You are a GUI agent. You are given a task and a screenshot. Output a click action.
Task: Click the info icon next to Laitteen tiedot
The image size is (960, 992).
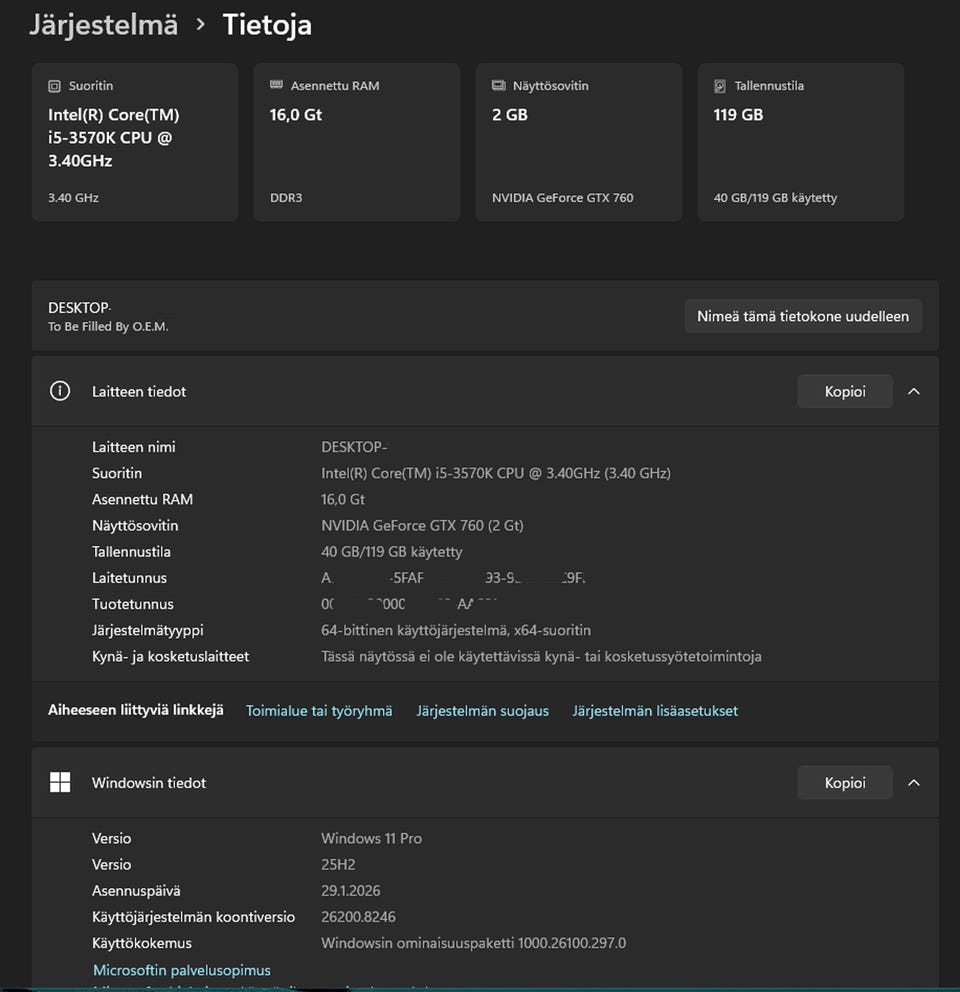(60, 392)
